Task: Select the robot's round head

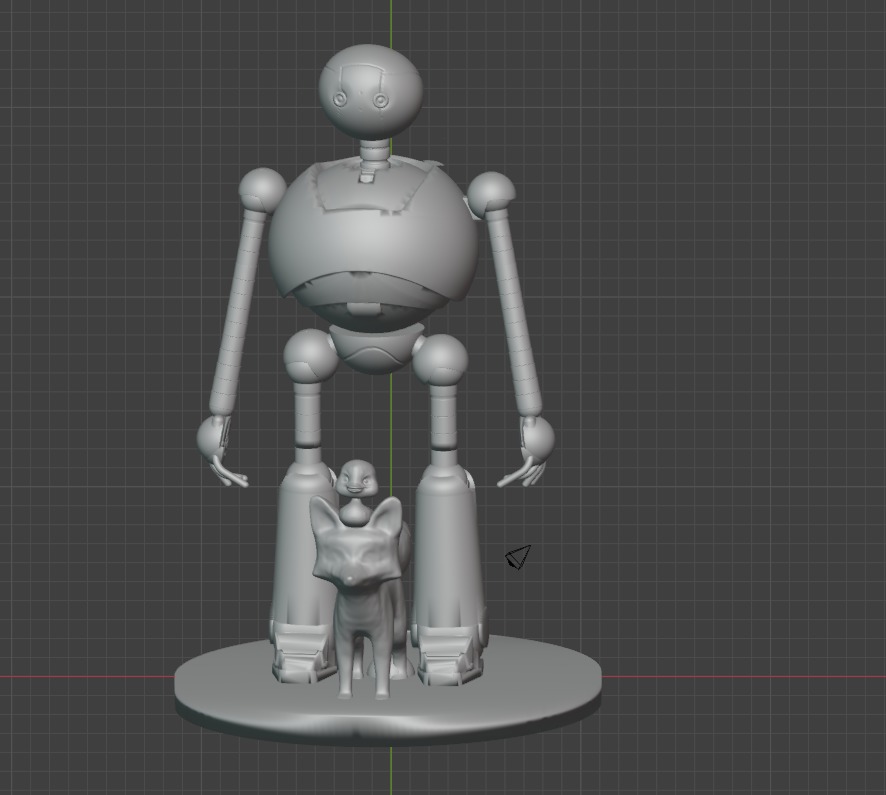Action: click(371, 91)
